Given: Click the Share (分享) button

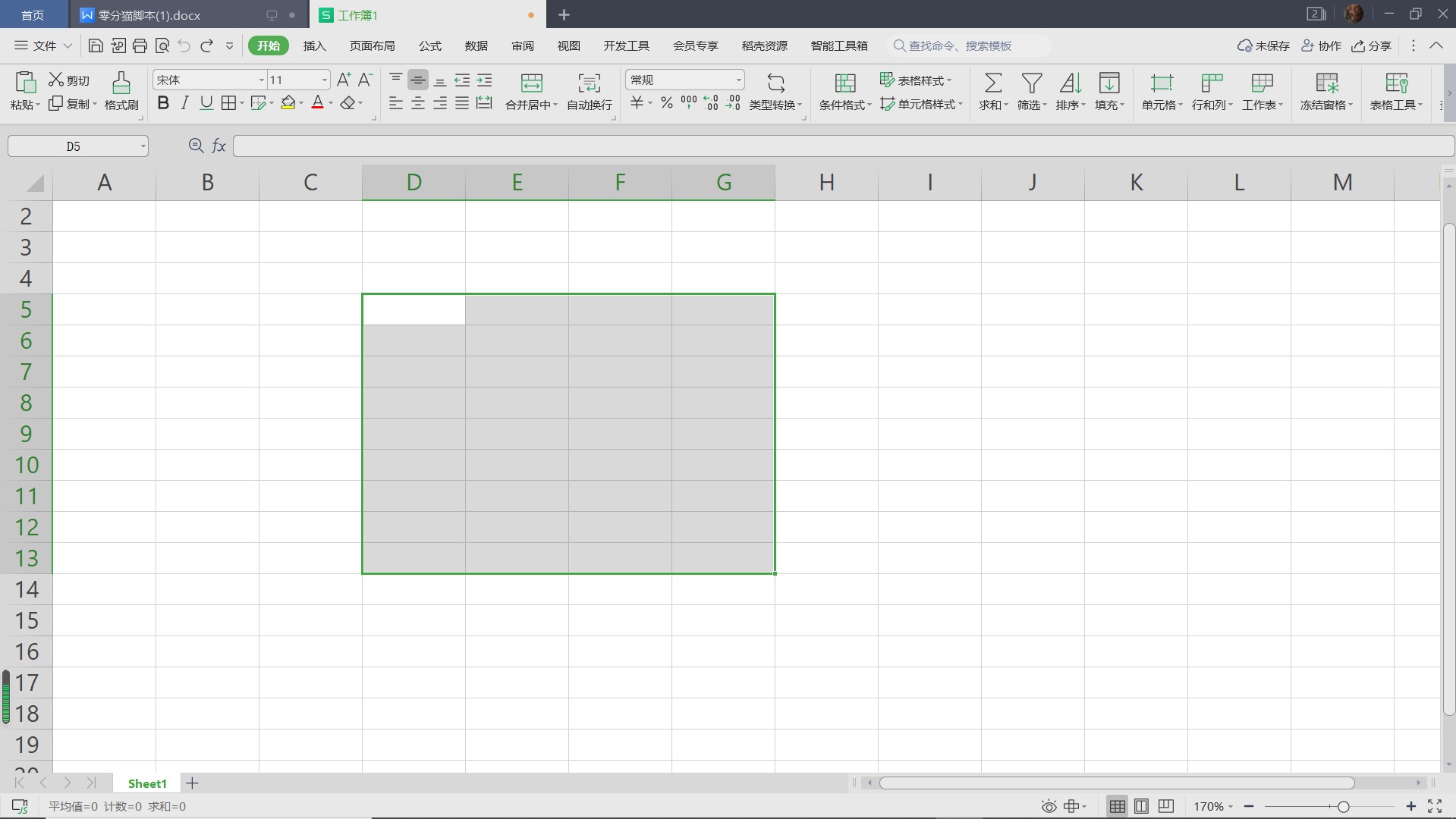Looking at the screenshot, I should 1371,46.
